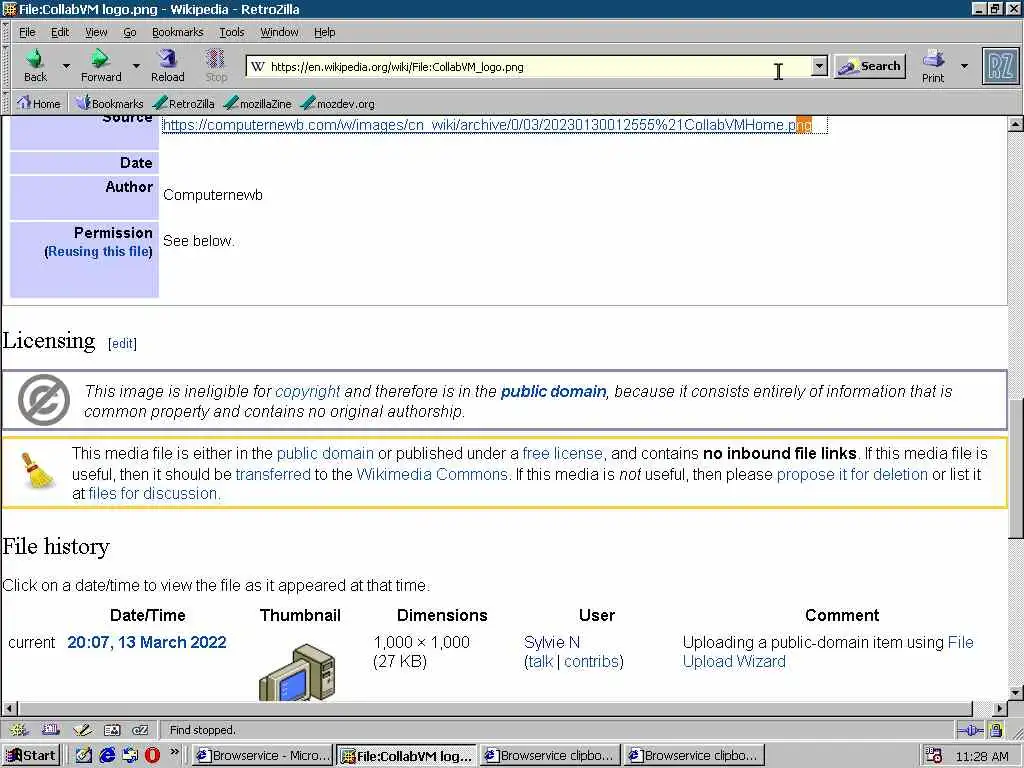The image size is (1024, 768).
Task: Click the Licensing section edit link
Action: [122, 344]
